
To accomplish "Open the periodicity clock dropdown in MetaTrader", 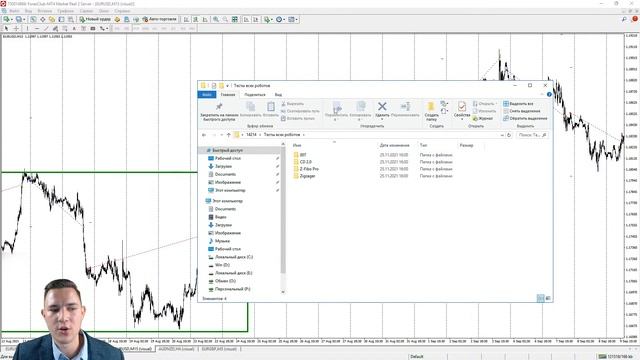I will click(x=280, y=19).
